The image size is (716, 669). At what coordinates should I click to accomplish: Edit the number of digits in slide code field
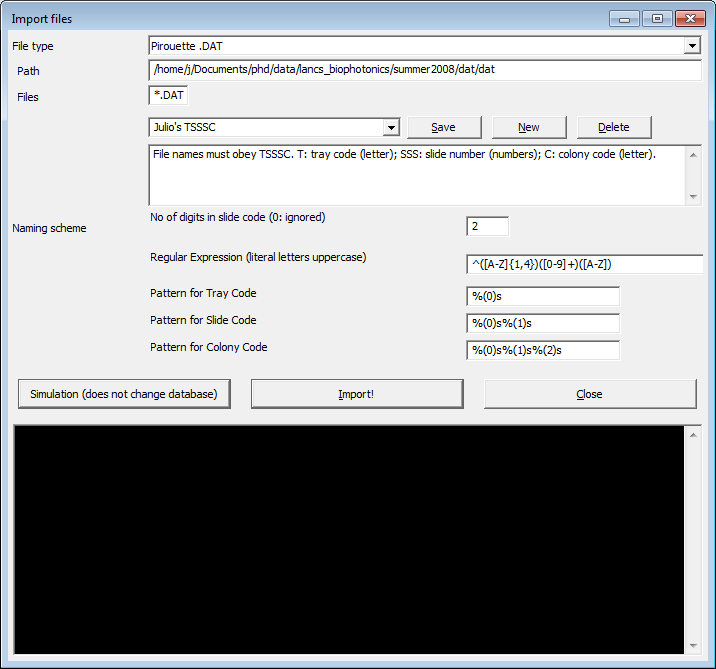coord(487,227)
